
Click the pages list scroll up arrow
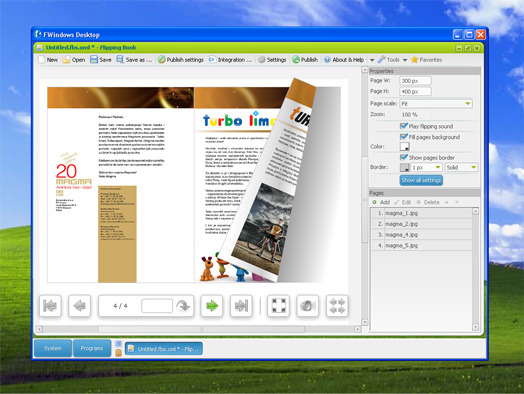pos(476,211)
